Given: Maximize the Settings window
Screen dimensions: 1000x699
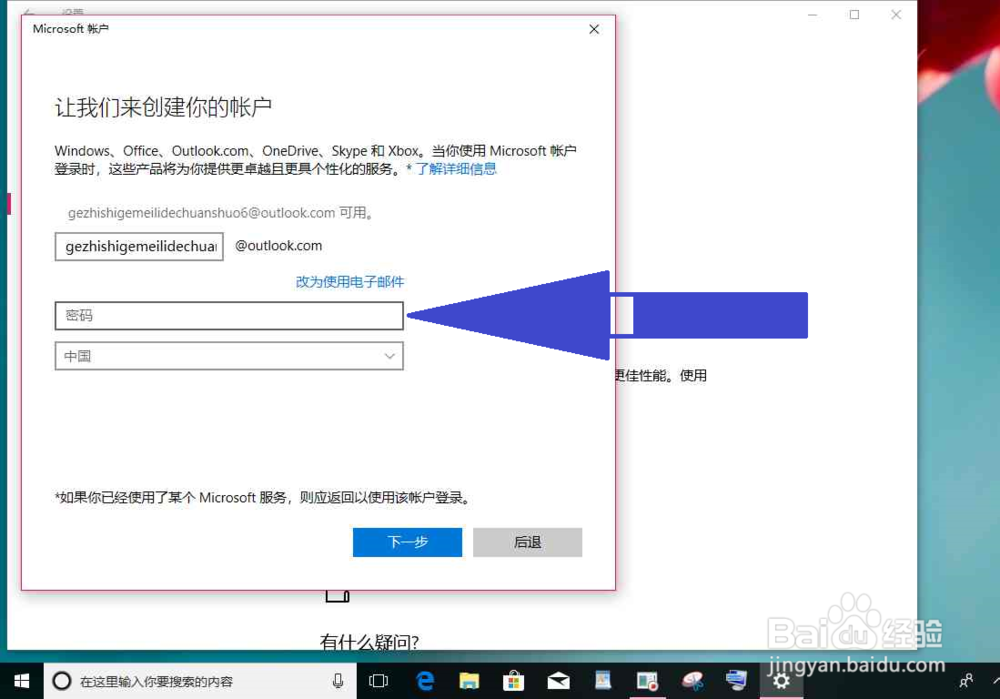Looking at the screenshot, I should coord(855,15).
